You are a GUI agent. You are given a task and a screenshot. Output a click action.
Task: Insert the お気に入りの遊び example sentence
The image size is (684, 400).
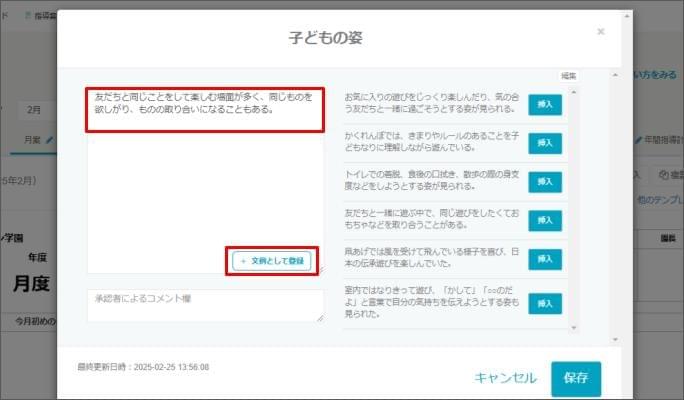point(545,103)
